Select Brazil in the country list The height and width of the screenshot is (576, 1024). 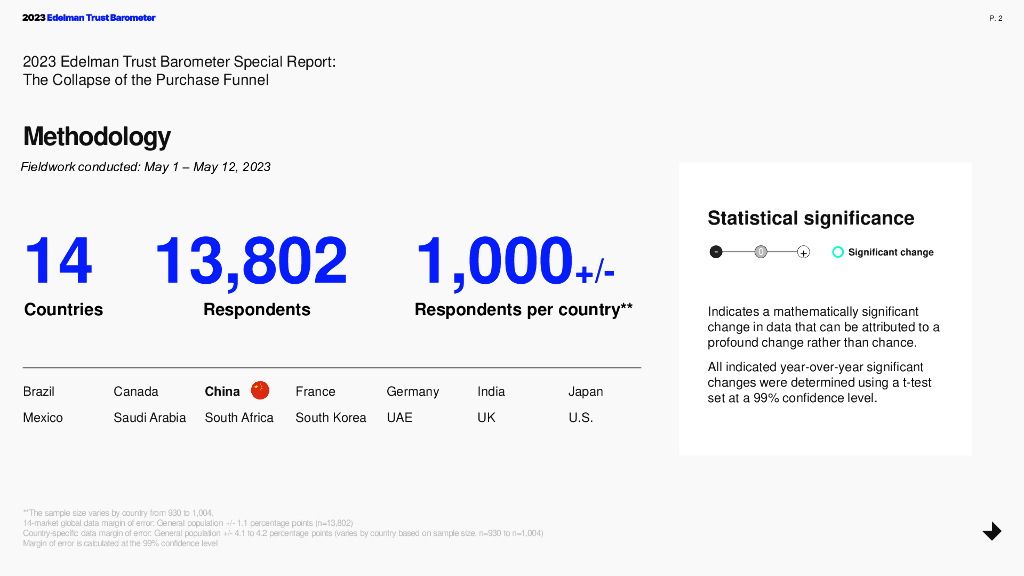tap(39, 391)
